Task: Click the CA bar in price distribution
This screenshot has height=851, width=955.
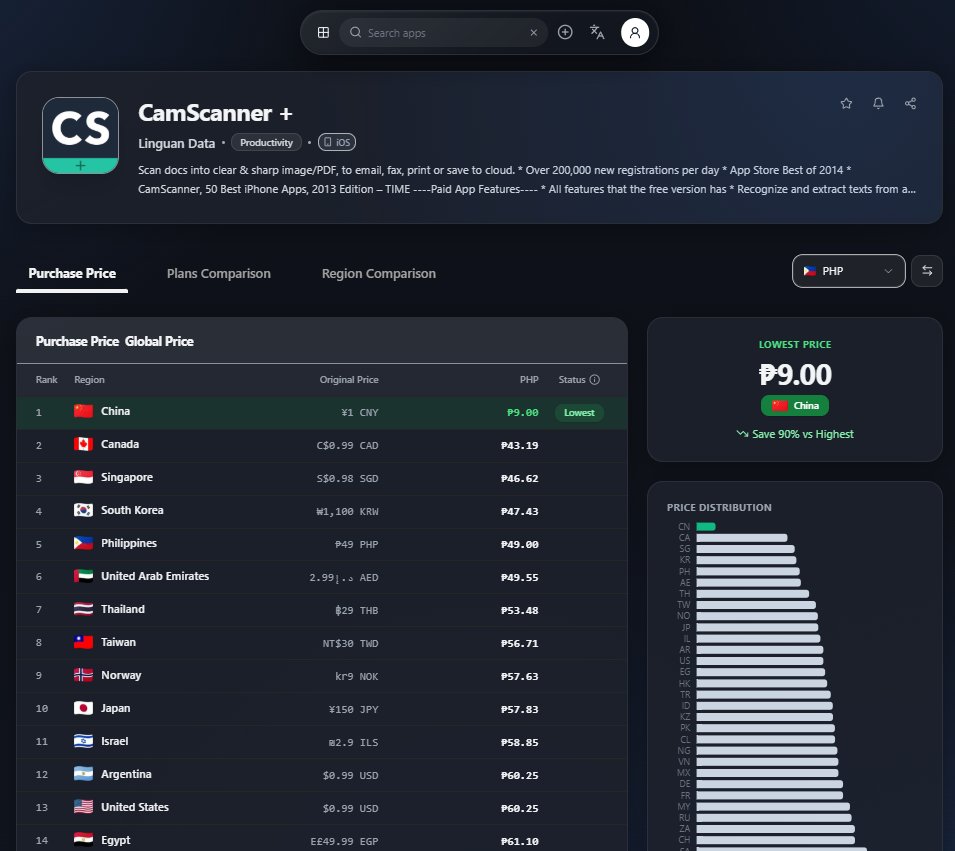Action: click(x=742, y=538)
